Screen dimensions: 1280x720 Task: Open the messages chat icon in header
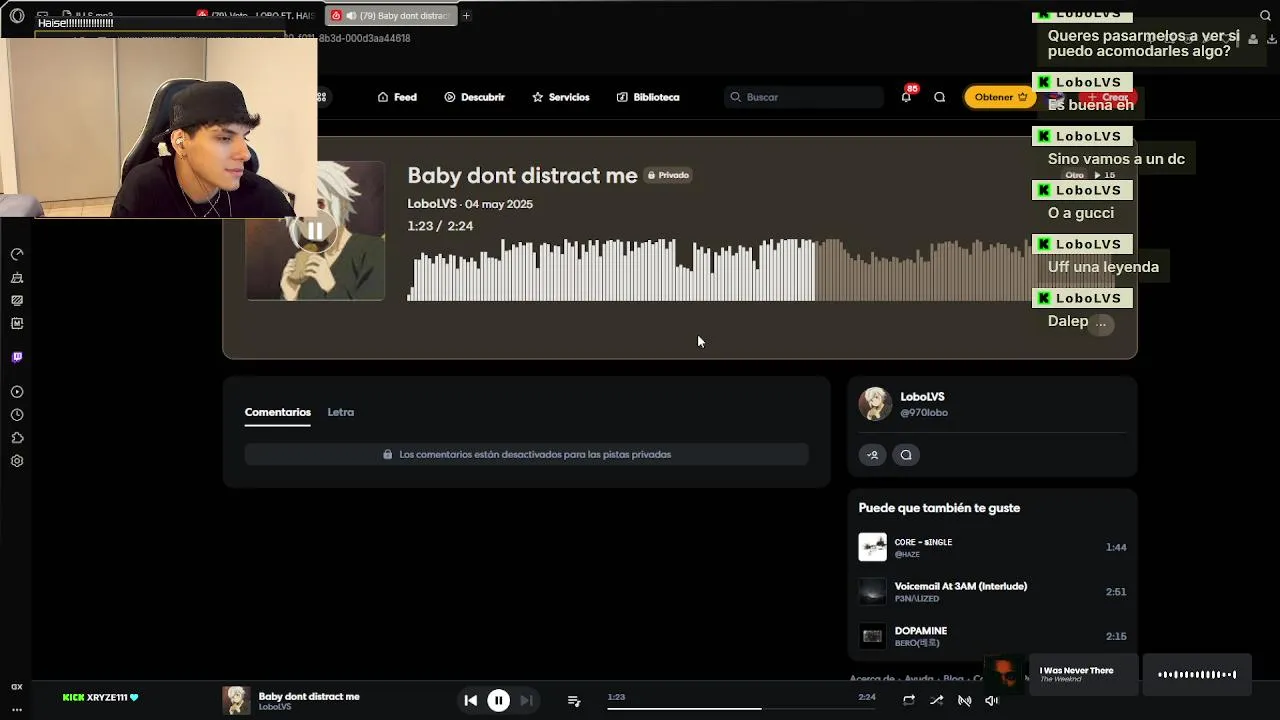tap(940, 97)
